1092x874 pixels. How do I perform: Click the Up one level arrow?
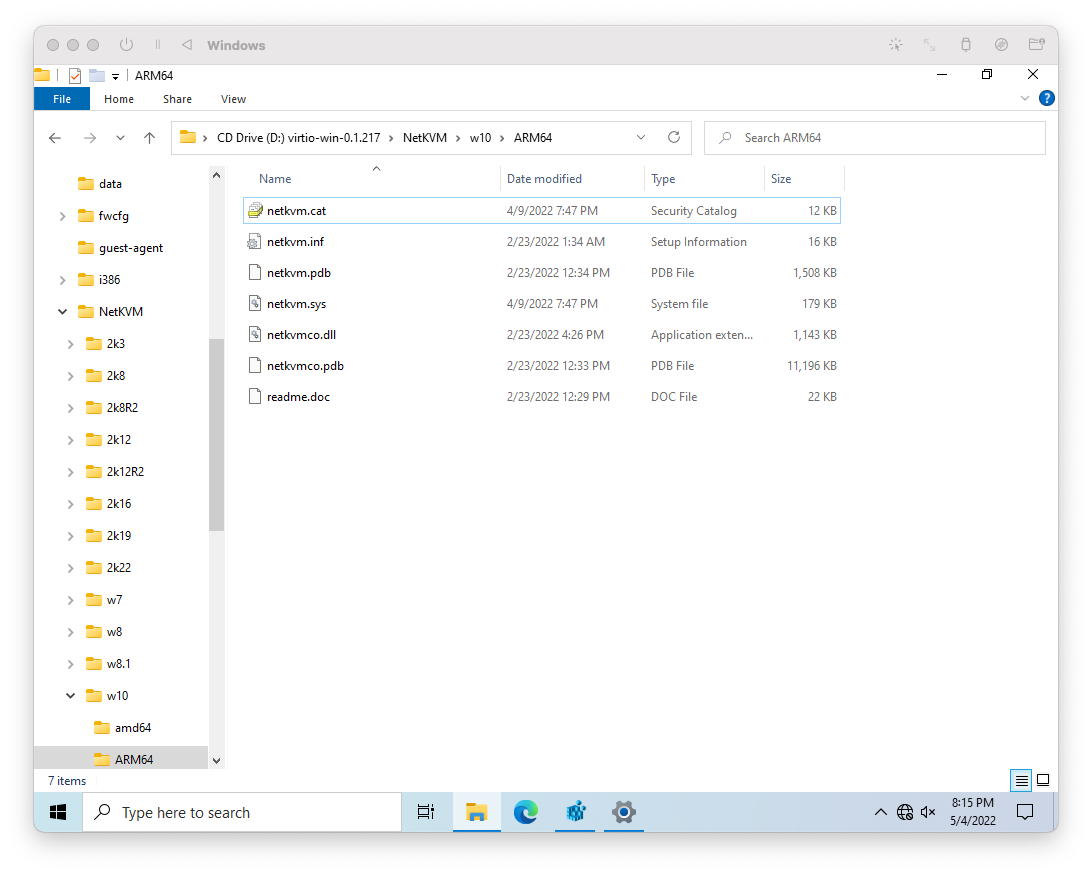pyautogui.click(x=149, y=137)
